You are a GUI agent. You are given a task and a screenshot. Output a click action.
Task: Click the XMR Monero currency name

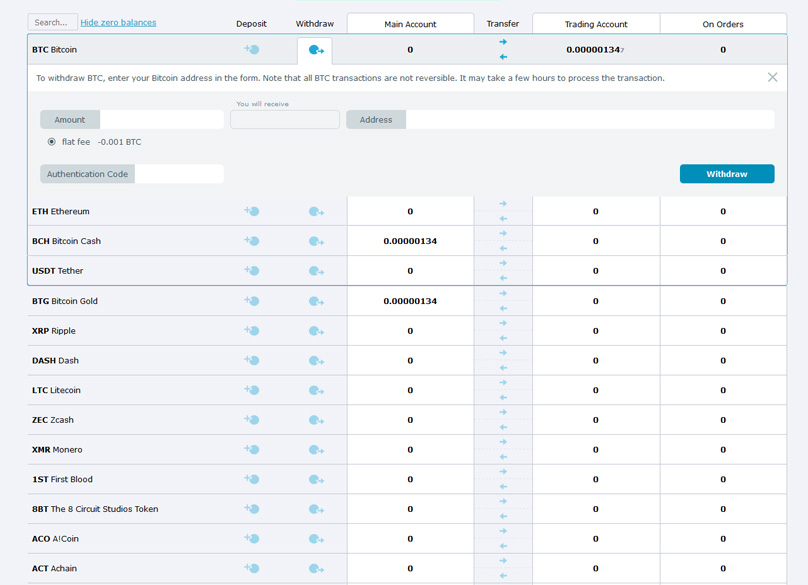pyautogui.click(x=57, y=449)
